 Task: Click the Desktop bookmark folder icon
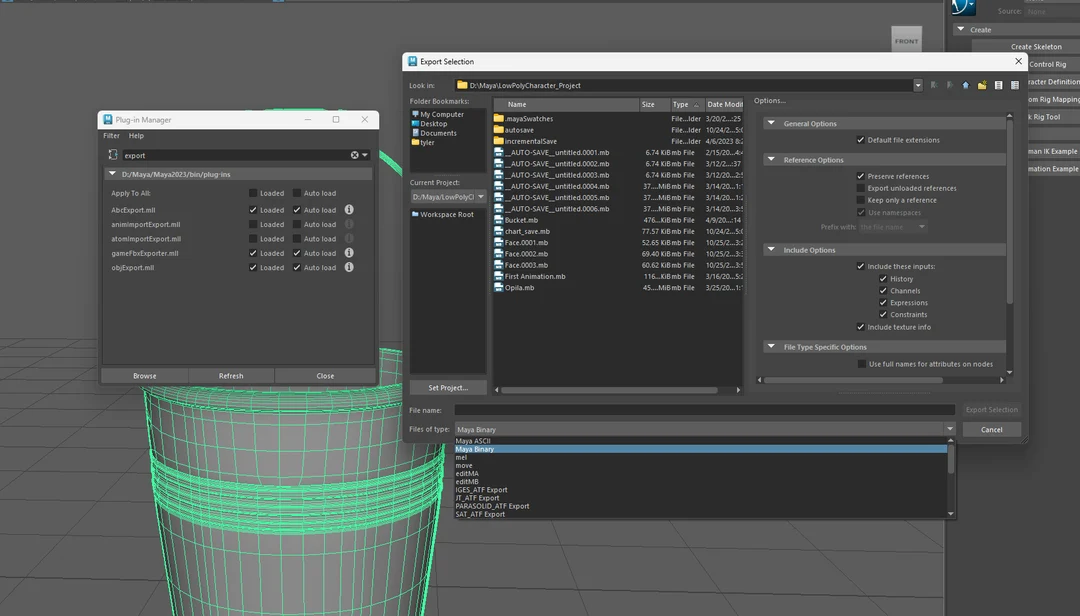pos(414,123)
